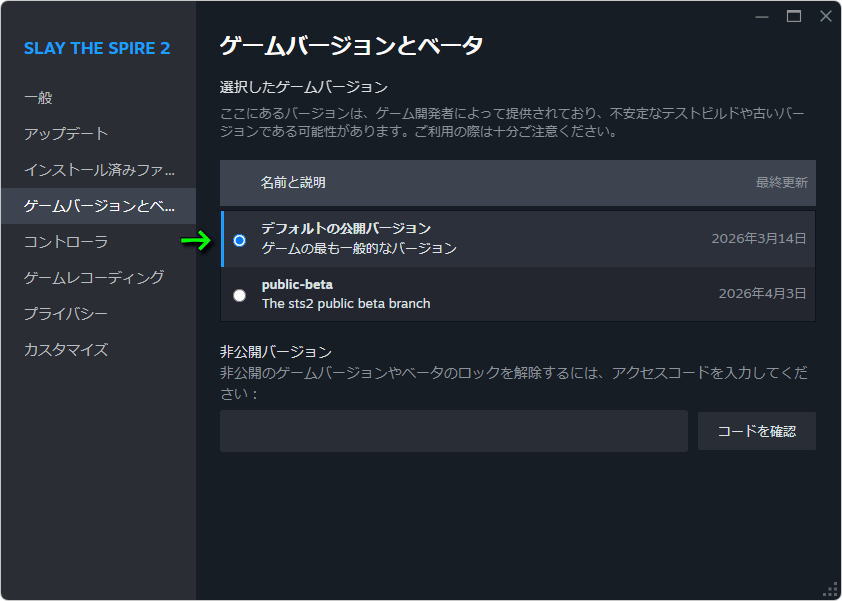Open the ゲームレコーディング section
Image resolution: width=842 pixels, height=601 pixels.
click(x=94, y=278)
